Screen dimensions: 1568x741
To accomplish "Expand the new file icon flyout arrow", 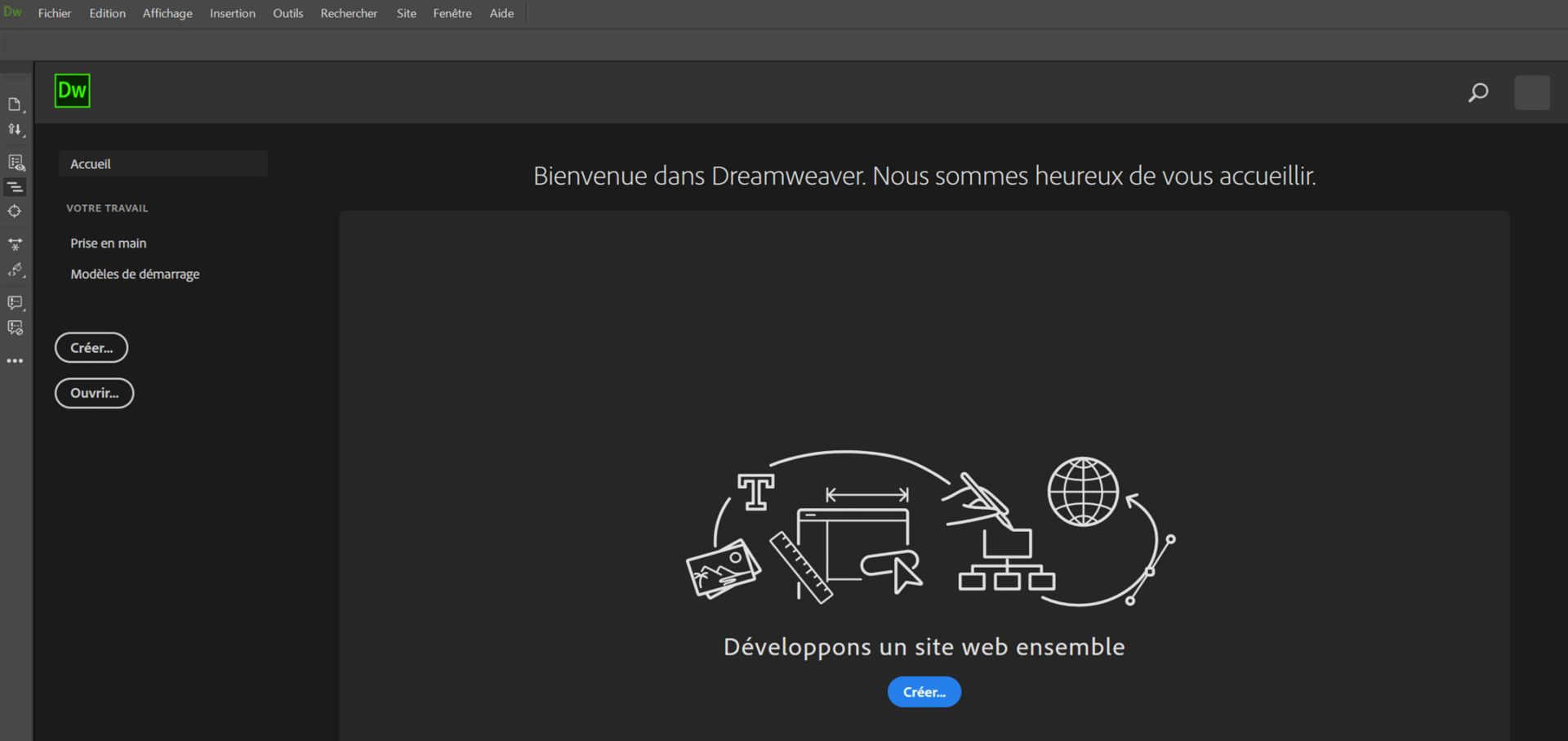I will [24, 111].
